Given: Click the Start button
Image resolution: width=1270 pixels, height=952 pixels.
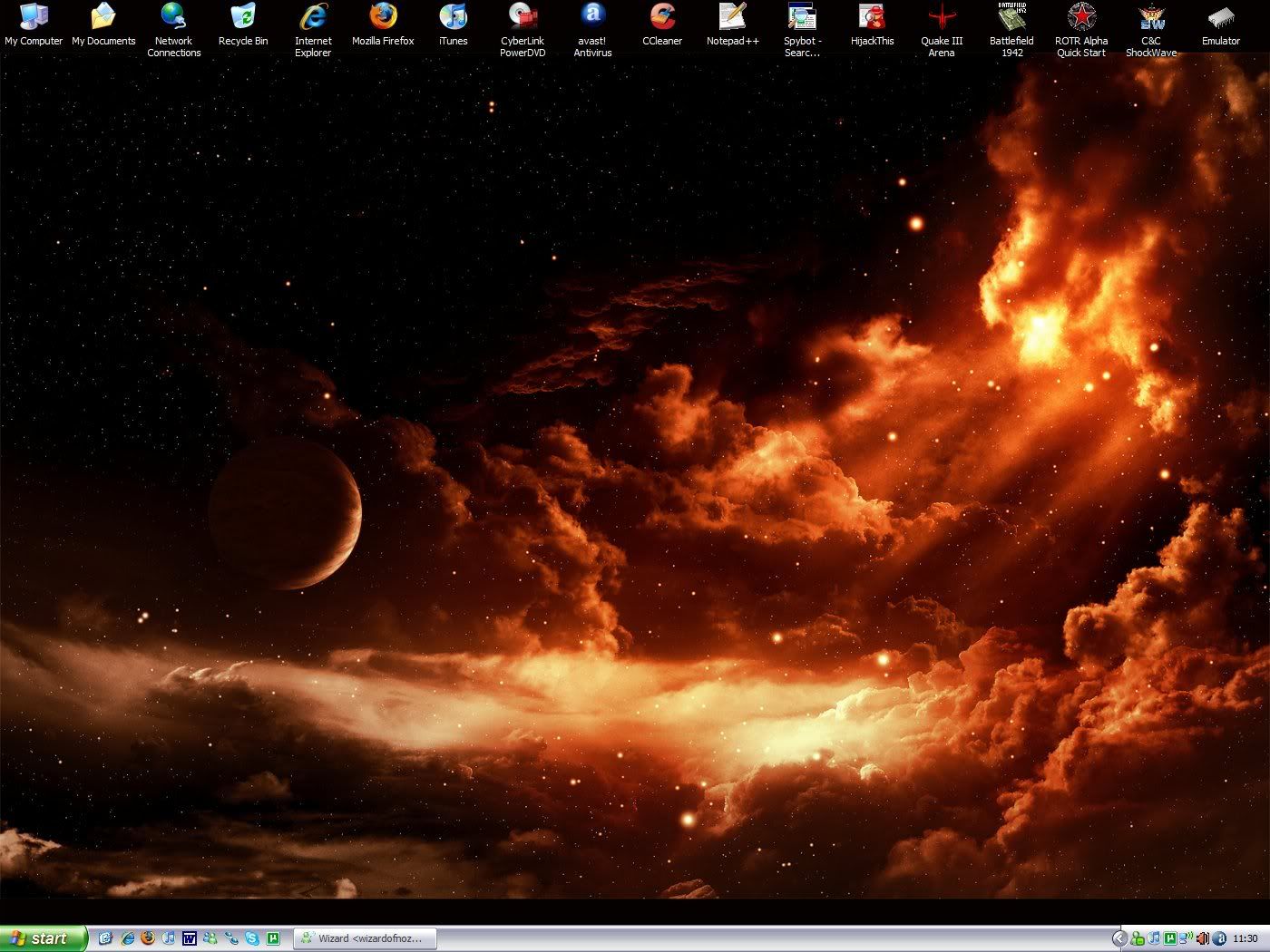Looking at the screenshot, I should [x=44, y=938].
